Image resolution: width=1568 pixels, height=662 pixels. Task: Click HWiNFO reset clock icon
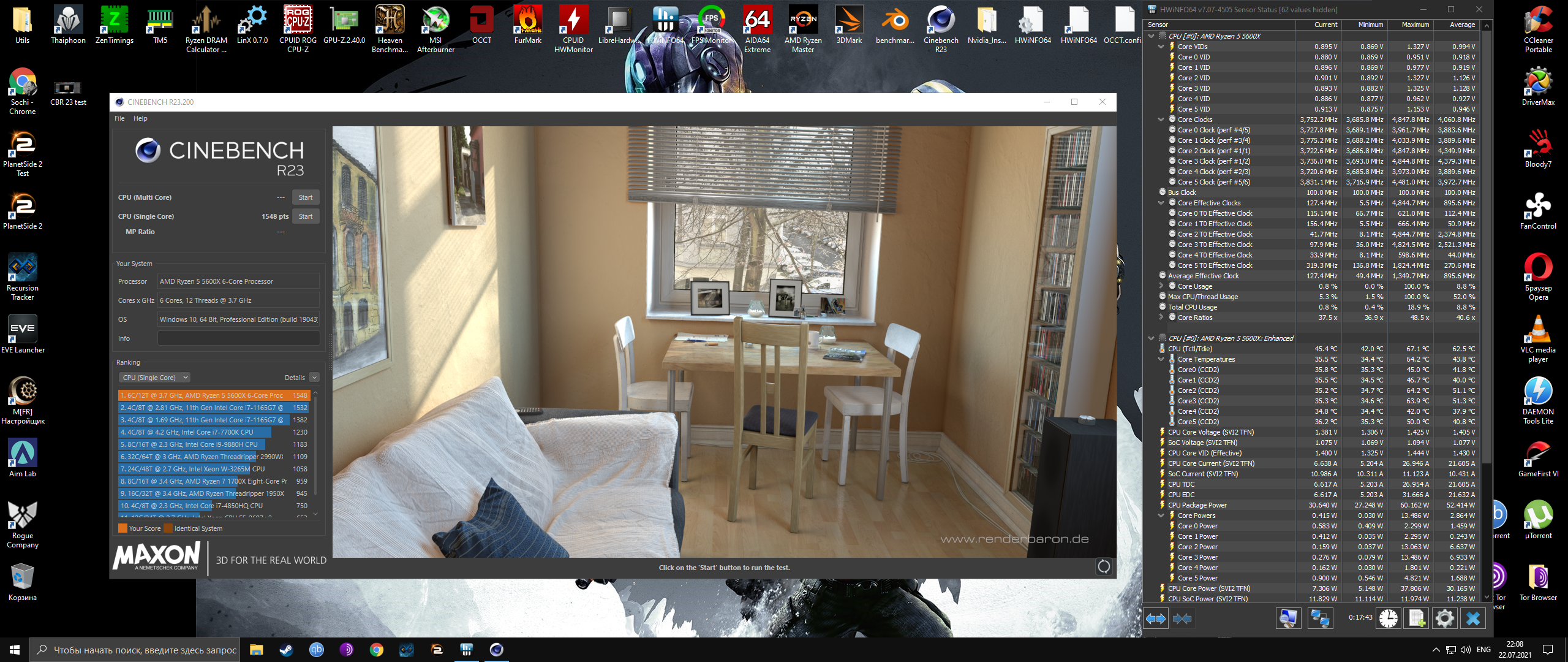(x=1388, y=618)
